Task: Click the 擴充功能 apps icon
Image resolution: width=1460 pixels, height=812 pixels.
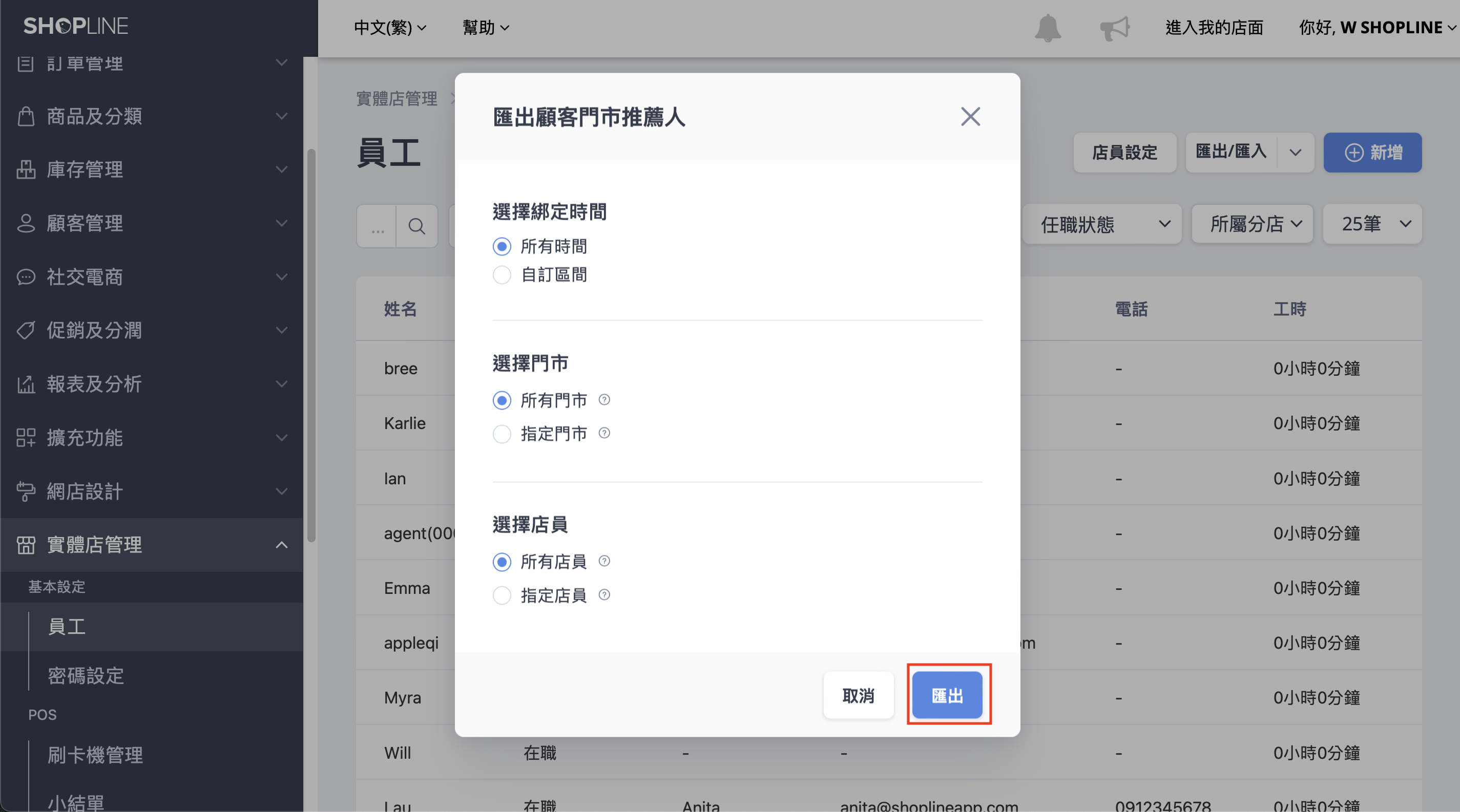Action: pyautogui.click(x=26, y=438)
